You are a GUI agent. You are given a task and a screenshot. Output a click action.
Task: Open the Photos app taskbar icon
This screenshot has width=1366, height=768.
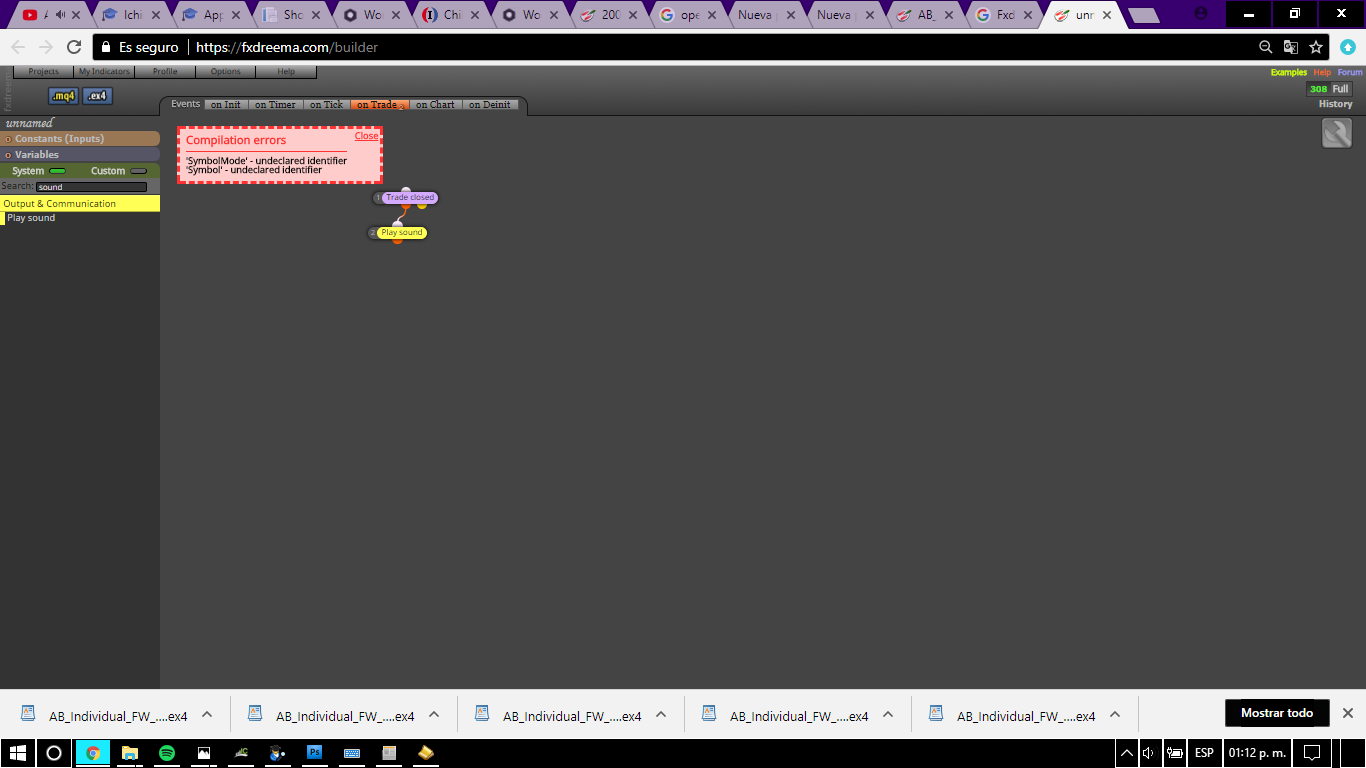coord(204,753)
